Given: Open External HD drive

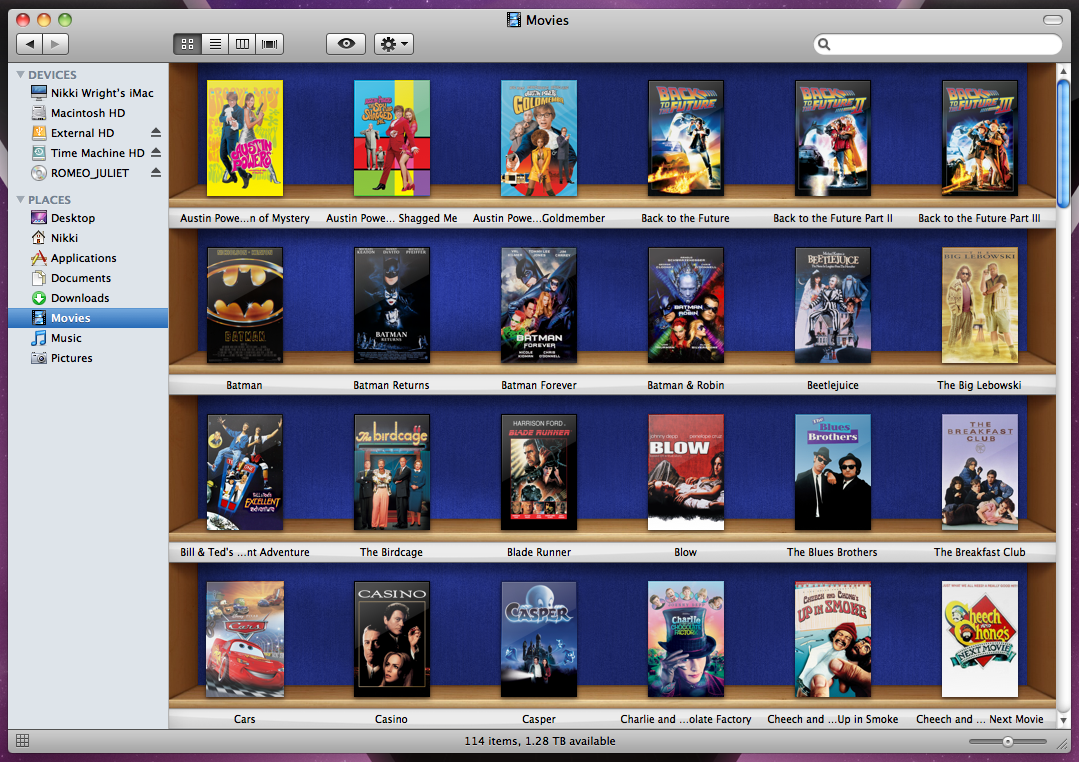Looking at the screenshot, I should click(x=83, y=133).
